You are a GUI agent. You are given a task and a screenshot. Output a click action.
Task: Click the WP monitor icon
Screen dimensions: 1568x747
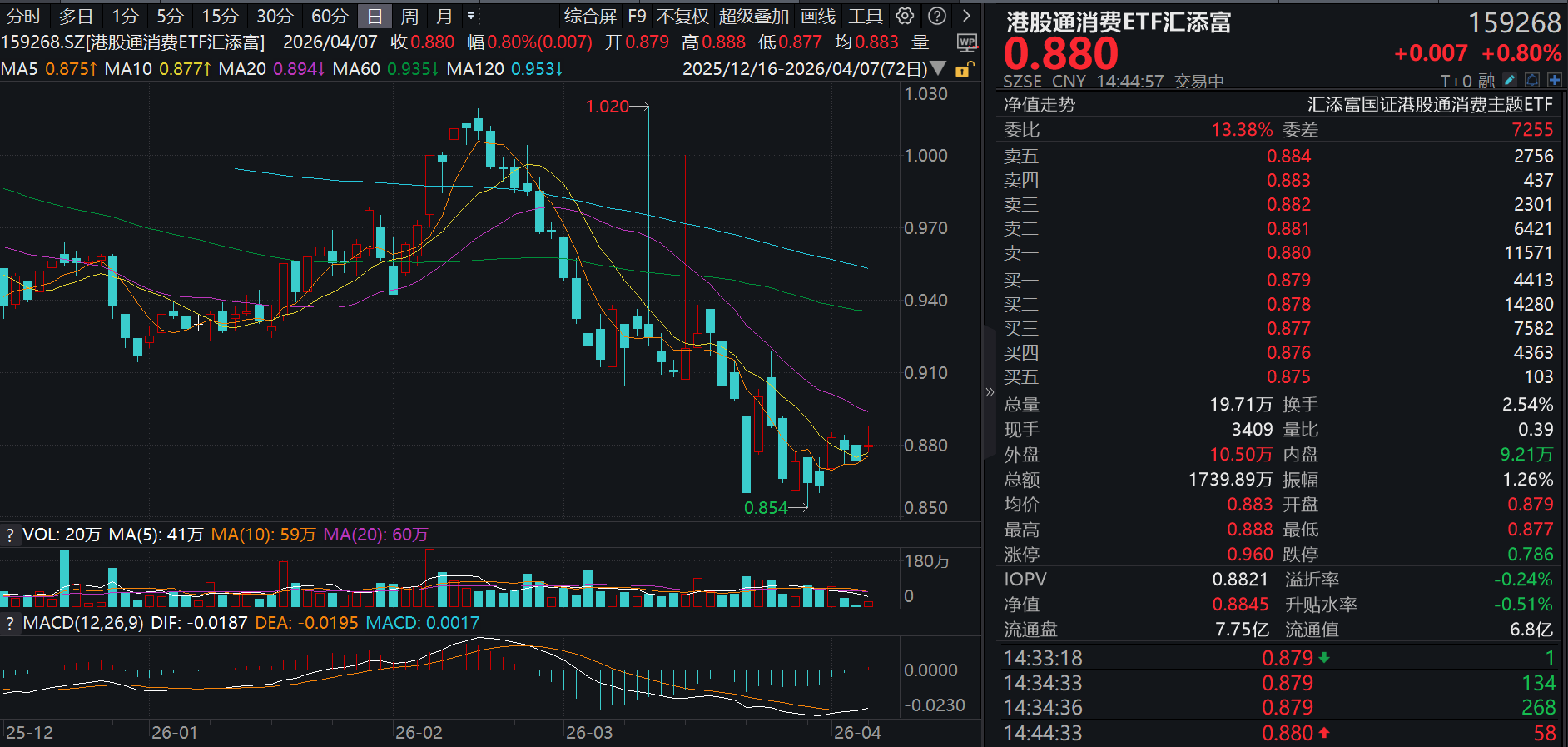(x=966, y=42)
